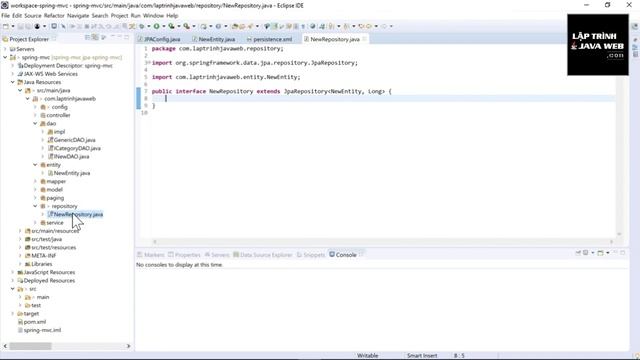Image resolution: width=640 pixels, height=360 pixels.
Task: Switch to the Servers tab in bottom panel
Action: click(217, 255)
